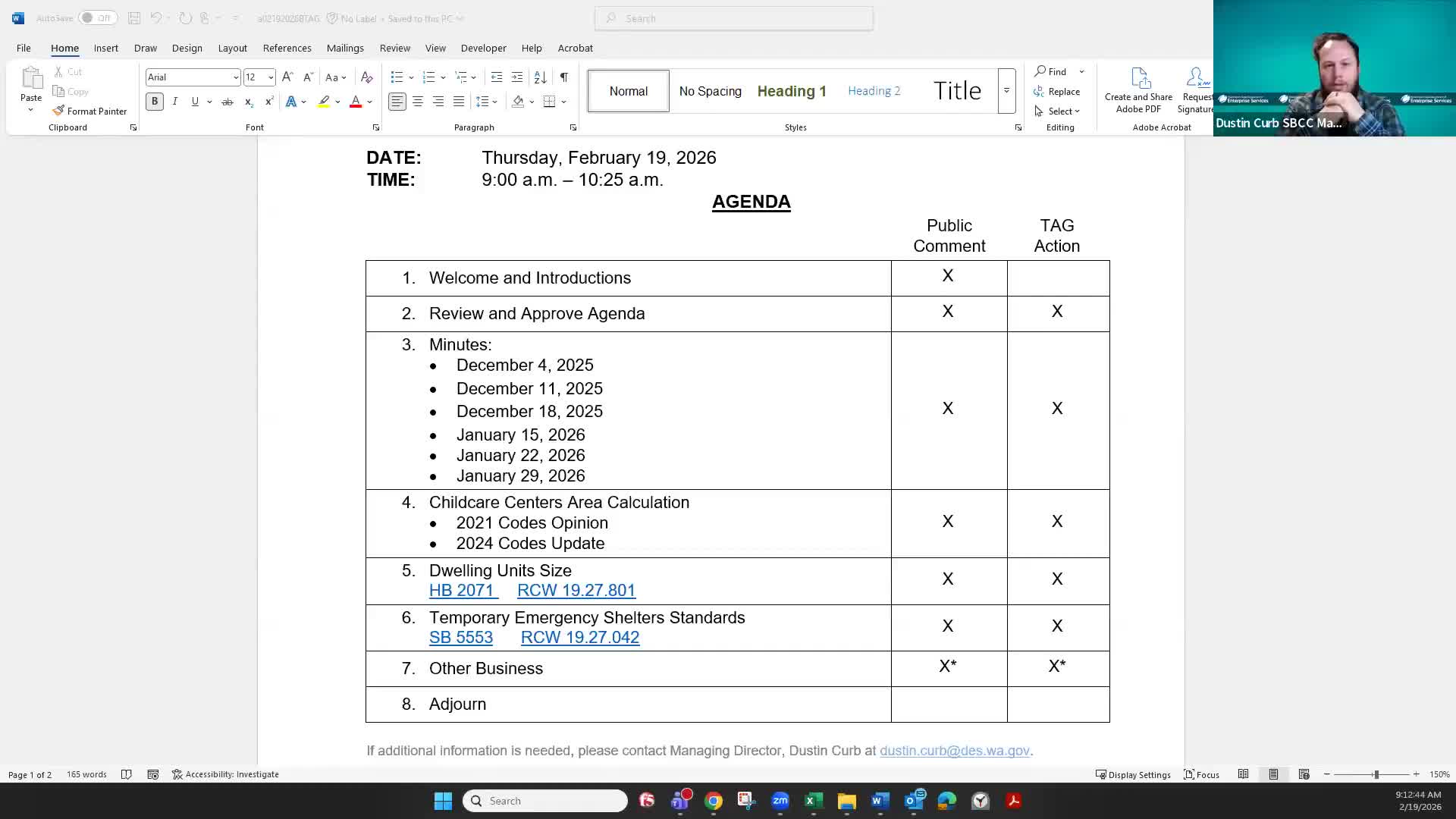Open Excel from the taskbar
Screen dimensions: 1456x819
tap(813, 801)
